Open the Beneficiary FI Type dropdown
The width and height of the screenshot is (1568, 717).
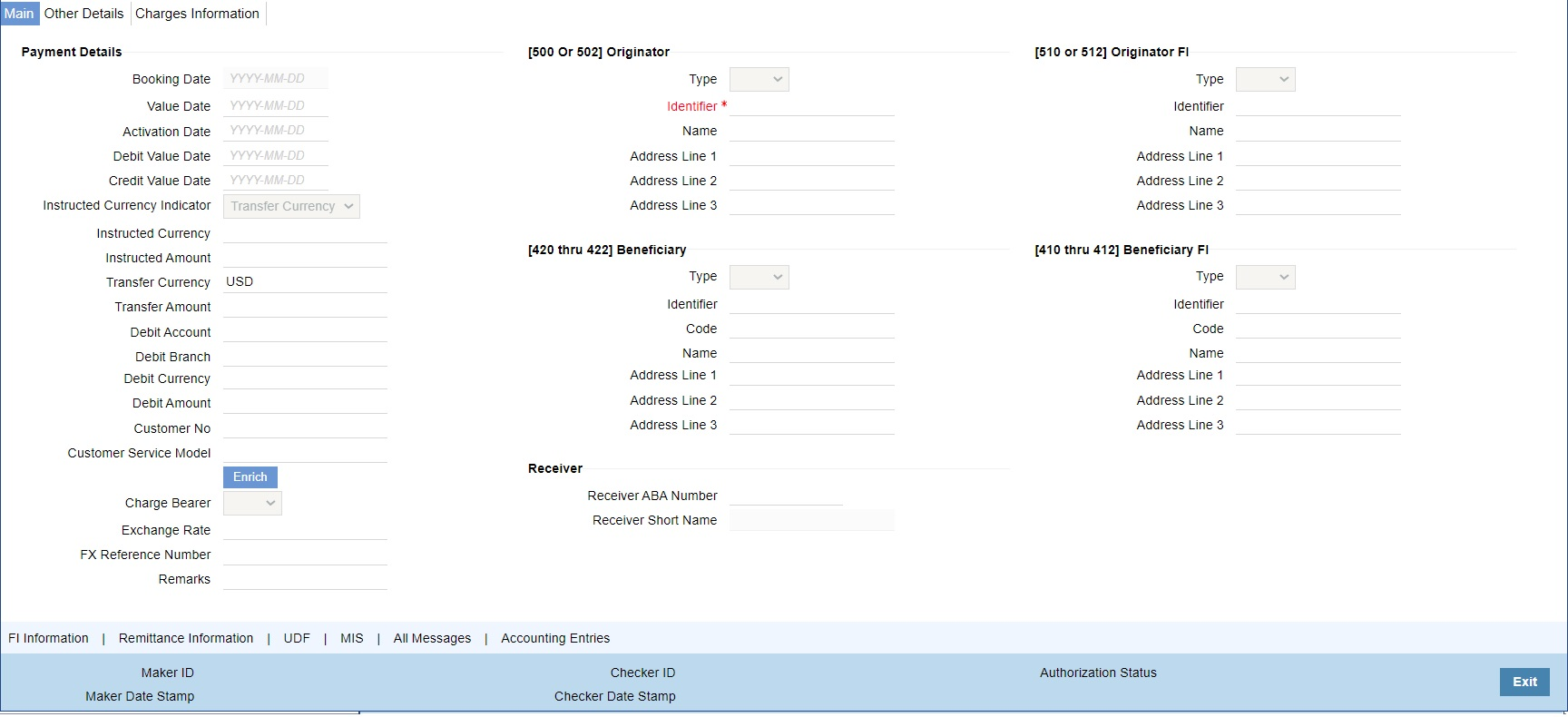pyautogui.click(x=1266, y=277)
